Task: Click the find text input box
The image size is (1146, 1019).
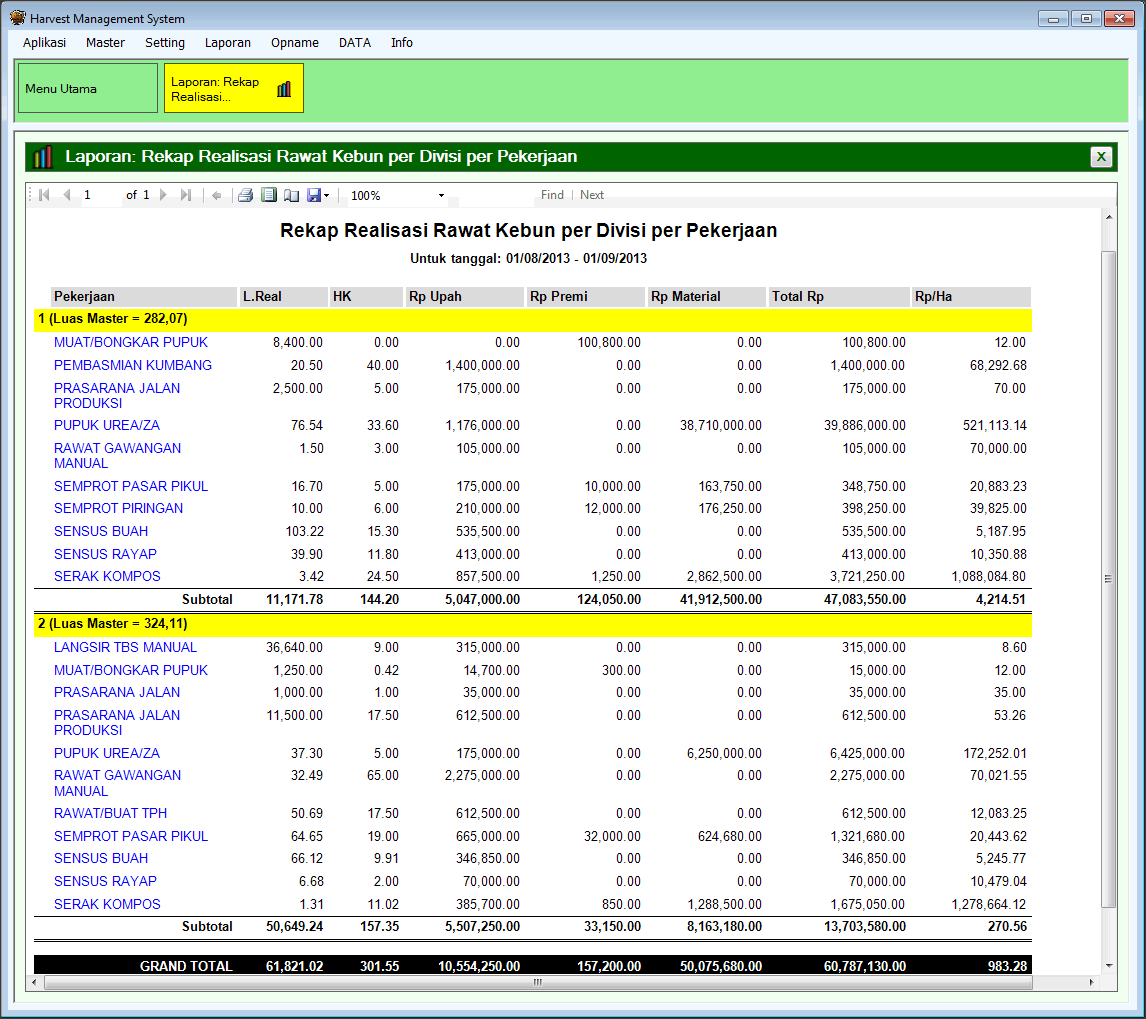Action: [496, 195]
